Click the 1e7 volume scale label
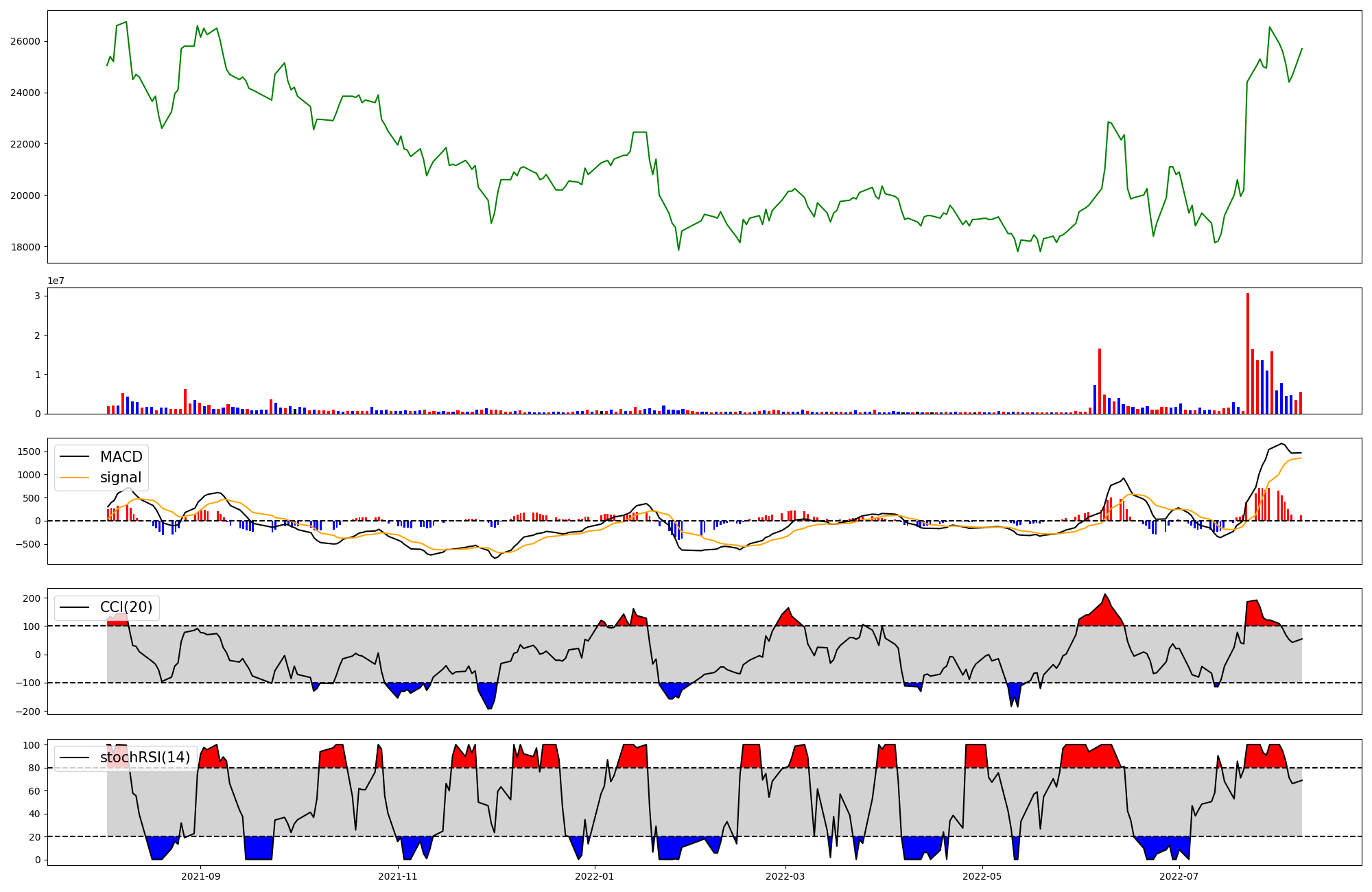1372x892 pixels. click(x=56, y=281)
